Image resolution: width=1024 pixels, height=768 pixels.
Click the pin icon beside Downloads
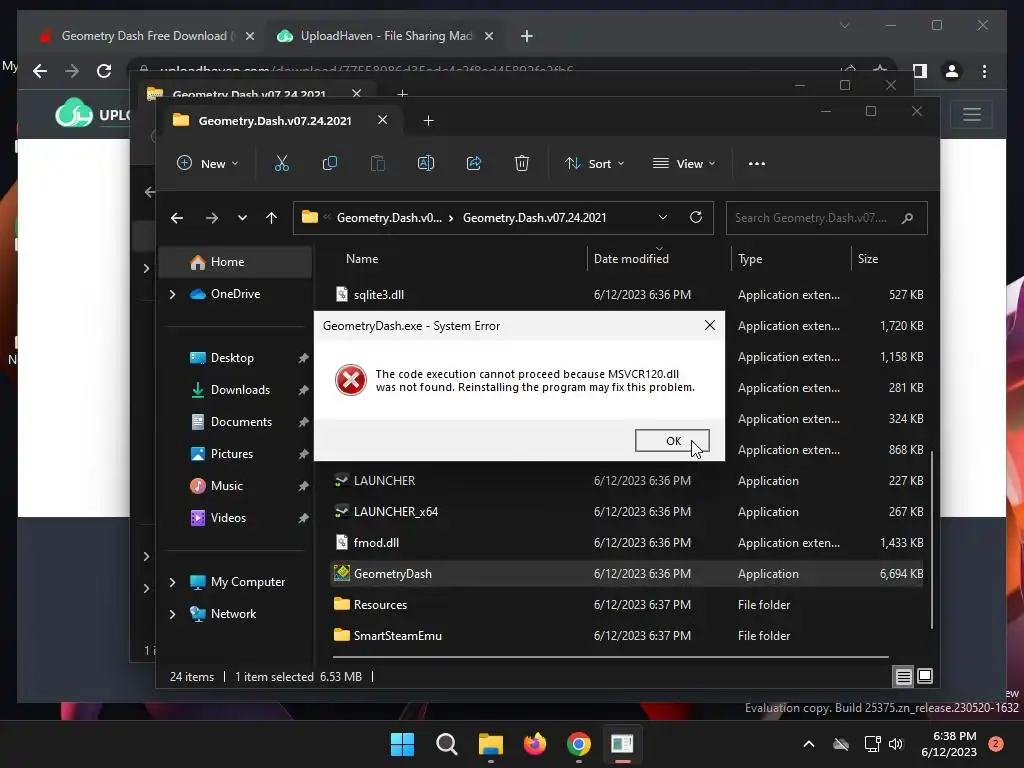click(303, 390)
